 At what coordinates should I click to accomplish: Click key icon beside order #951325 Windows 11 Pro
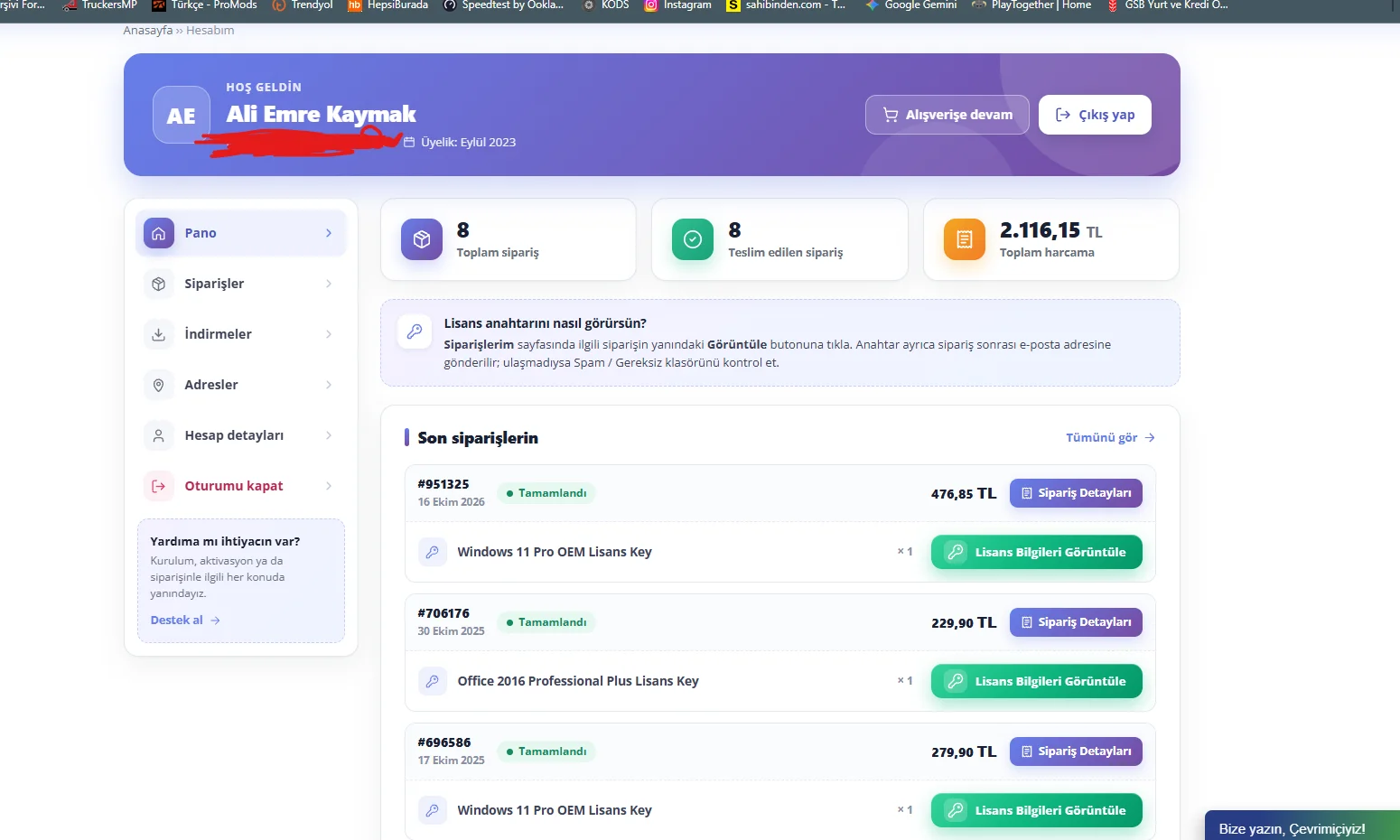pyautogui.click(x=433, y=552)
